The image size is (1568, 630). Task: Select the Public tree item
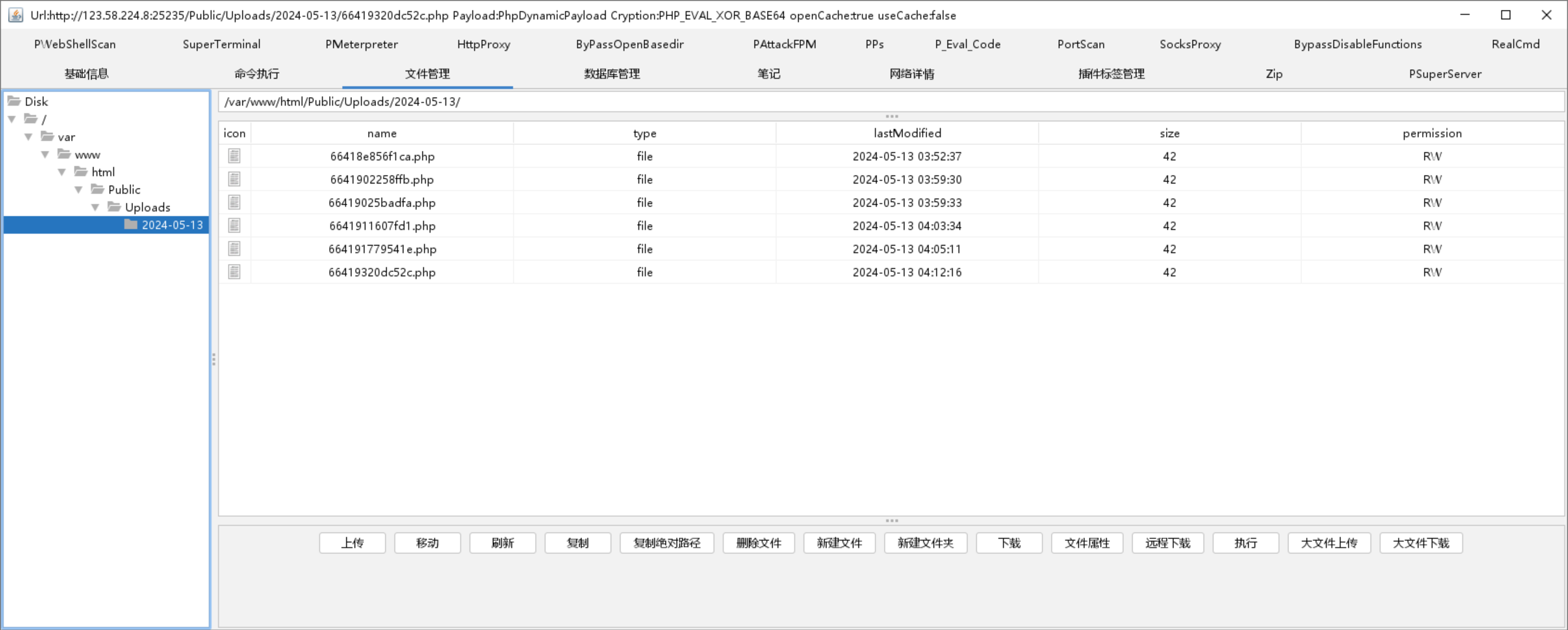(x=124, y=190)
